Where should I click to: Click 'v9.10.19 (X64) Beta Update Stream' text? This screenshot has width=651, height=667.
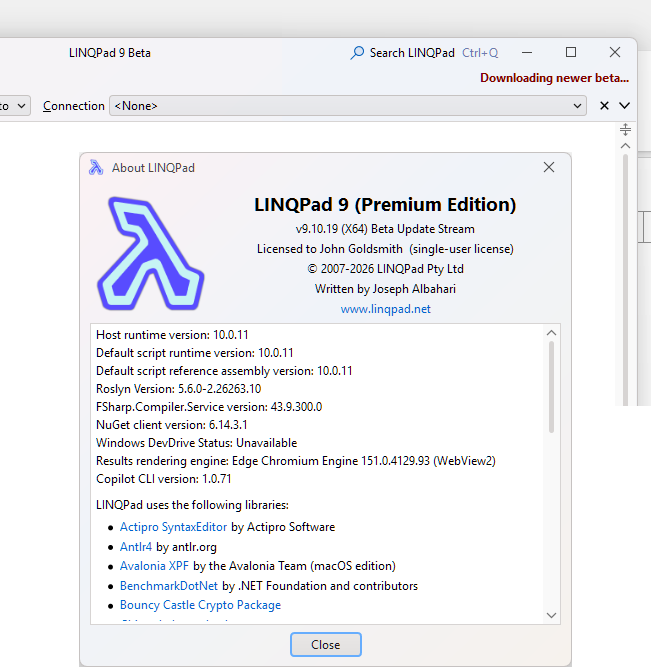pos(385,229)
